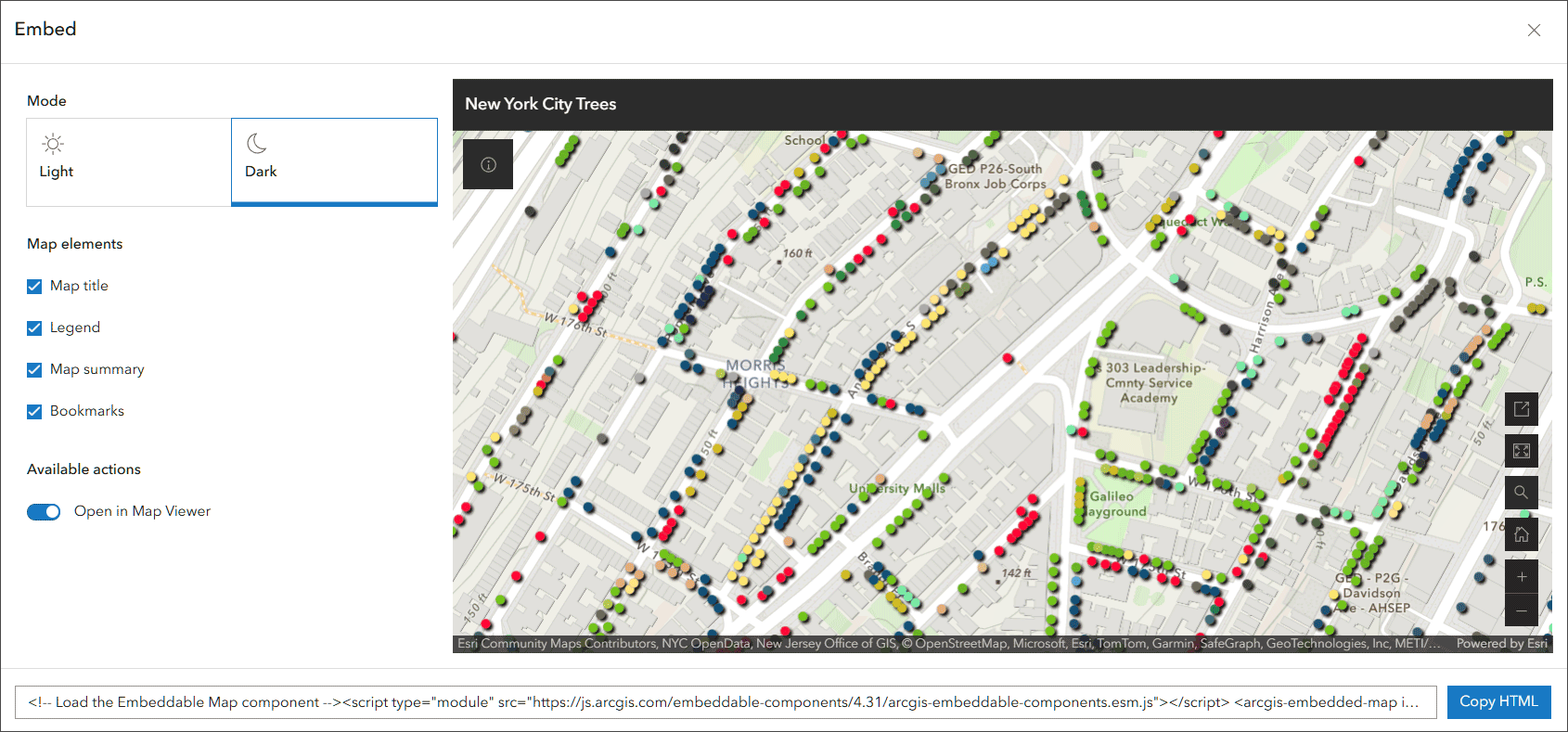
Task: Click the open in Map Viewer icon on map
Action: coord(1522,409)
